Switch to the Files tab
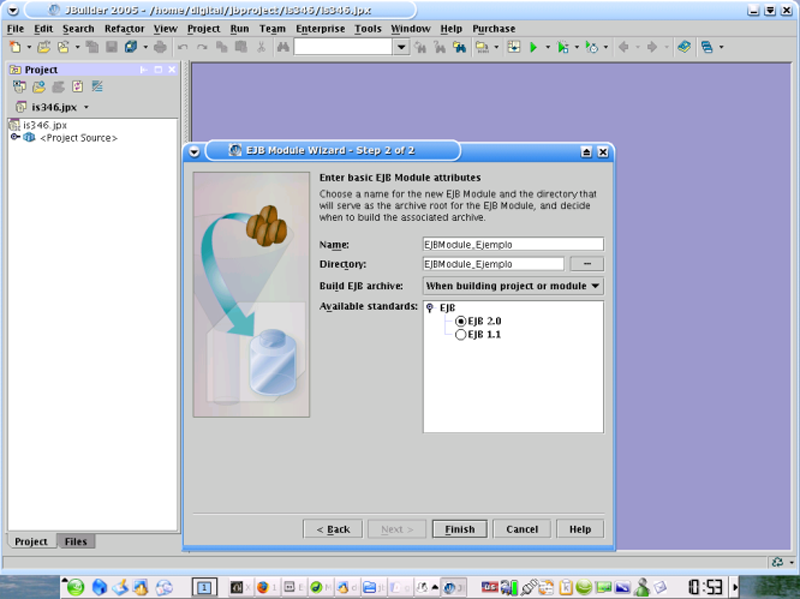The height and width of the screenshot is (599, 800). (x=76, y=541)
